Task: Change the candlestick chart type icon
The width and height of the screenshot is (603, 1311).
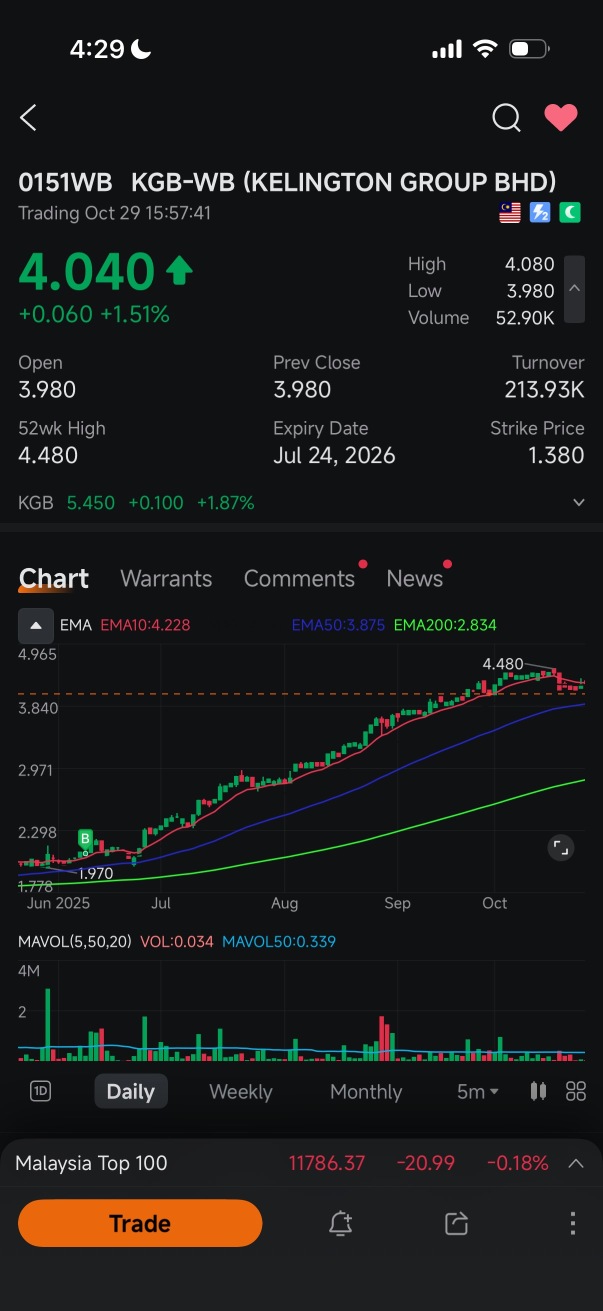Action: click(x=538, y=1091)
